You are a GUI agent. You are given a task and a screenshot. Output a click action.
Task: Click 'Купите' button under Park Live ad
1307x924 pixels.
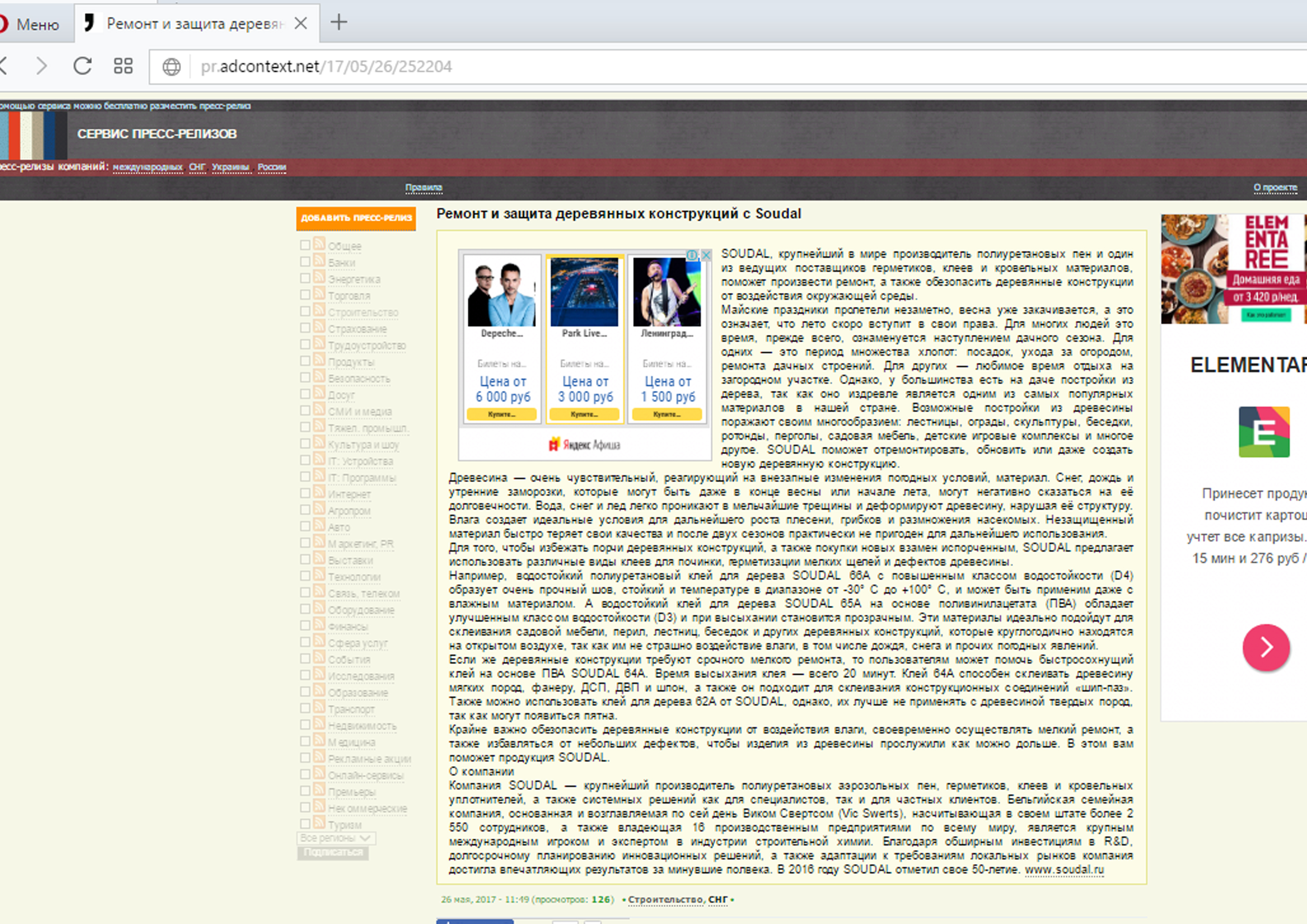tap(584, 414)
